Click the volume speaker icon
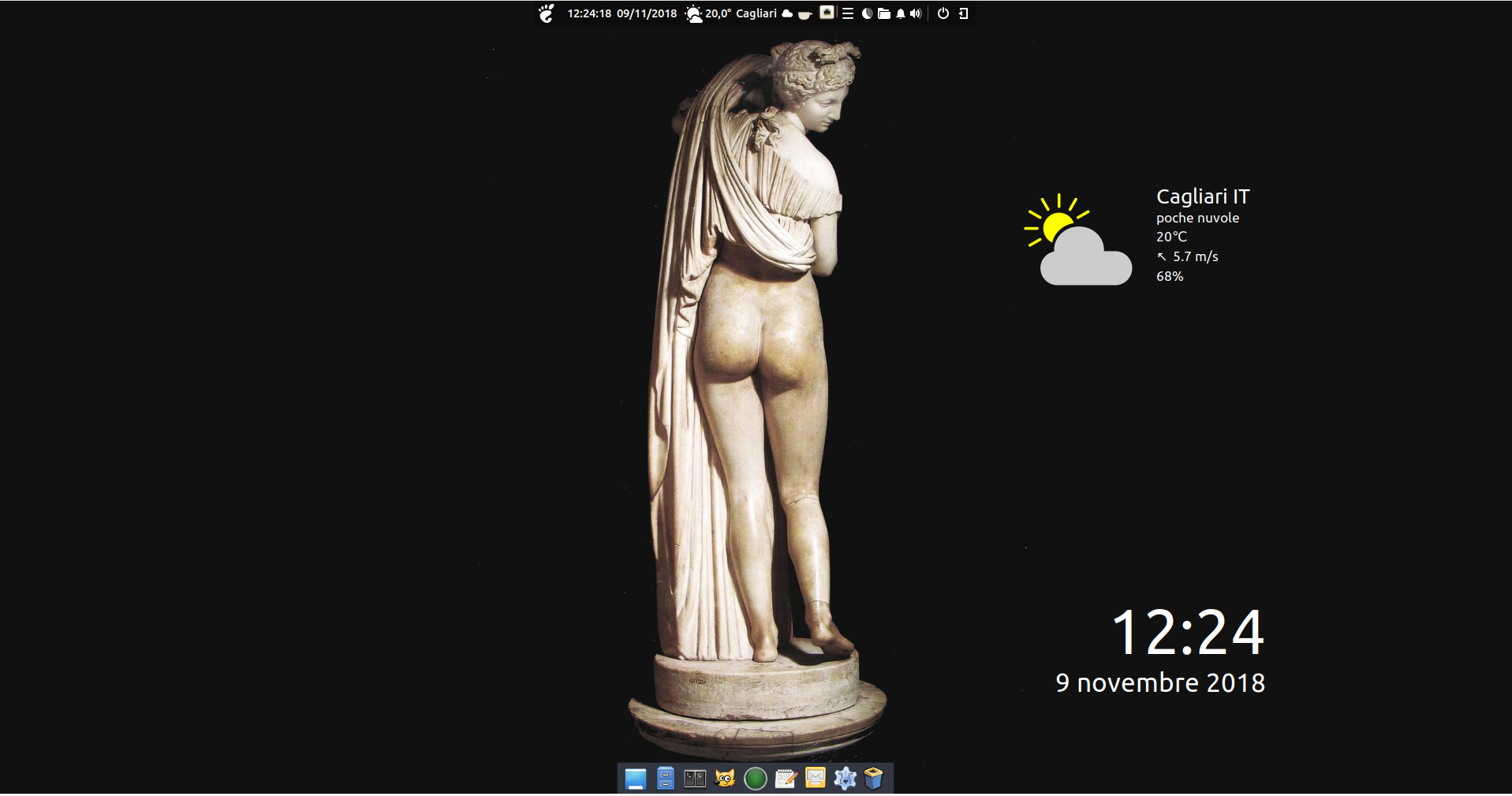The image size is (1512, 796). pos(916,13)
